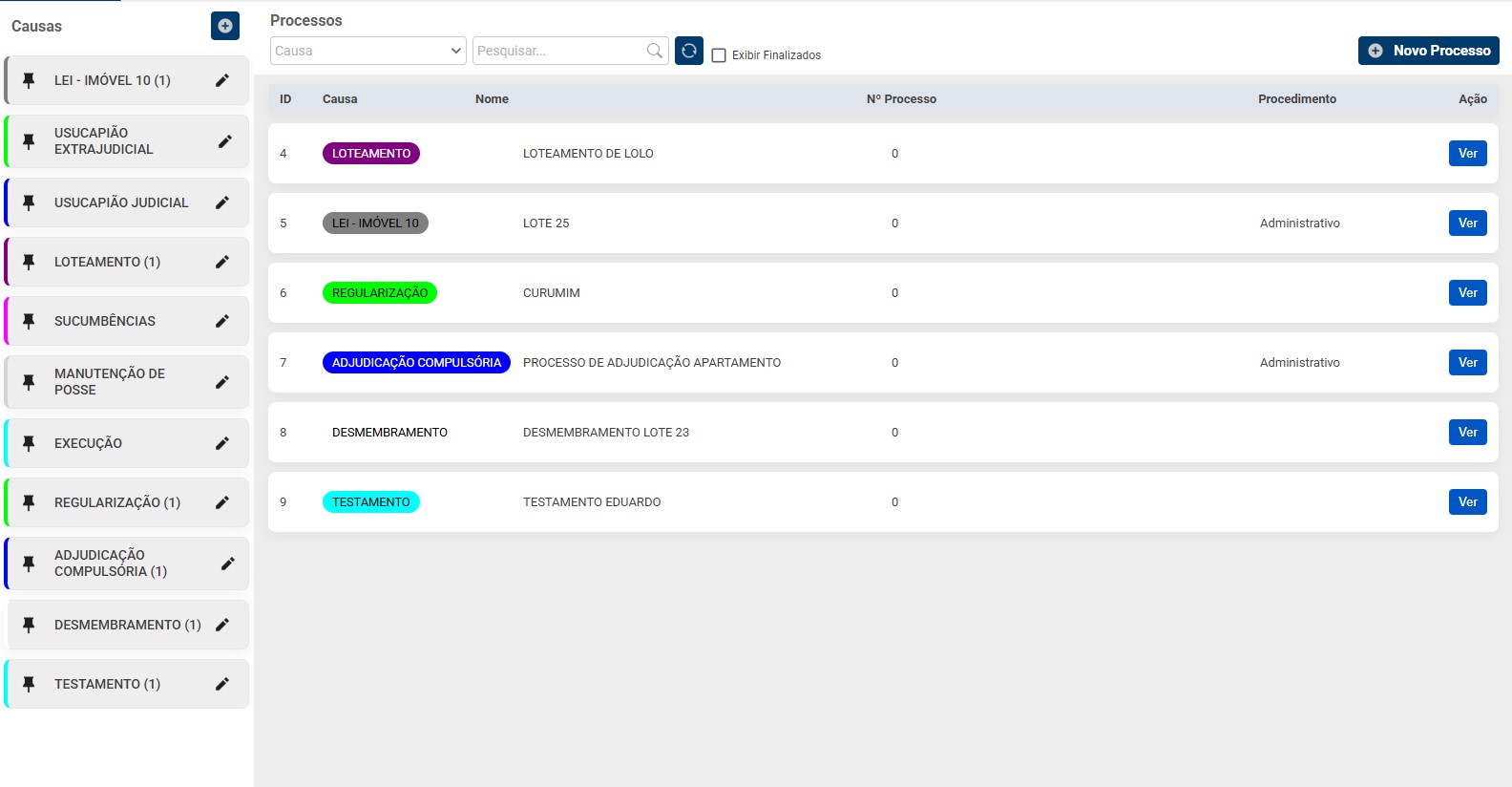1512x787 pixels.
Task: Click into the Pesquisar search field
Action: pos(558,51)
